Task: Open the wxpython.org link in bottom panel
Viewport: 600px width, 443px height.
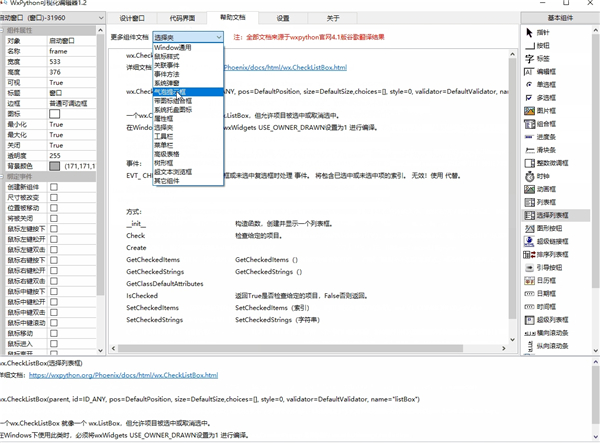Action: click(x=124, y=375)
